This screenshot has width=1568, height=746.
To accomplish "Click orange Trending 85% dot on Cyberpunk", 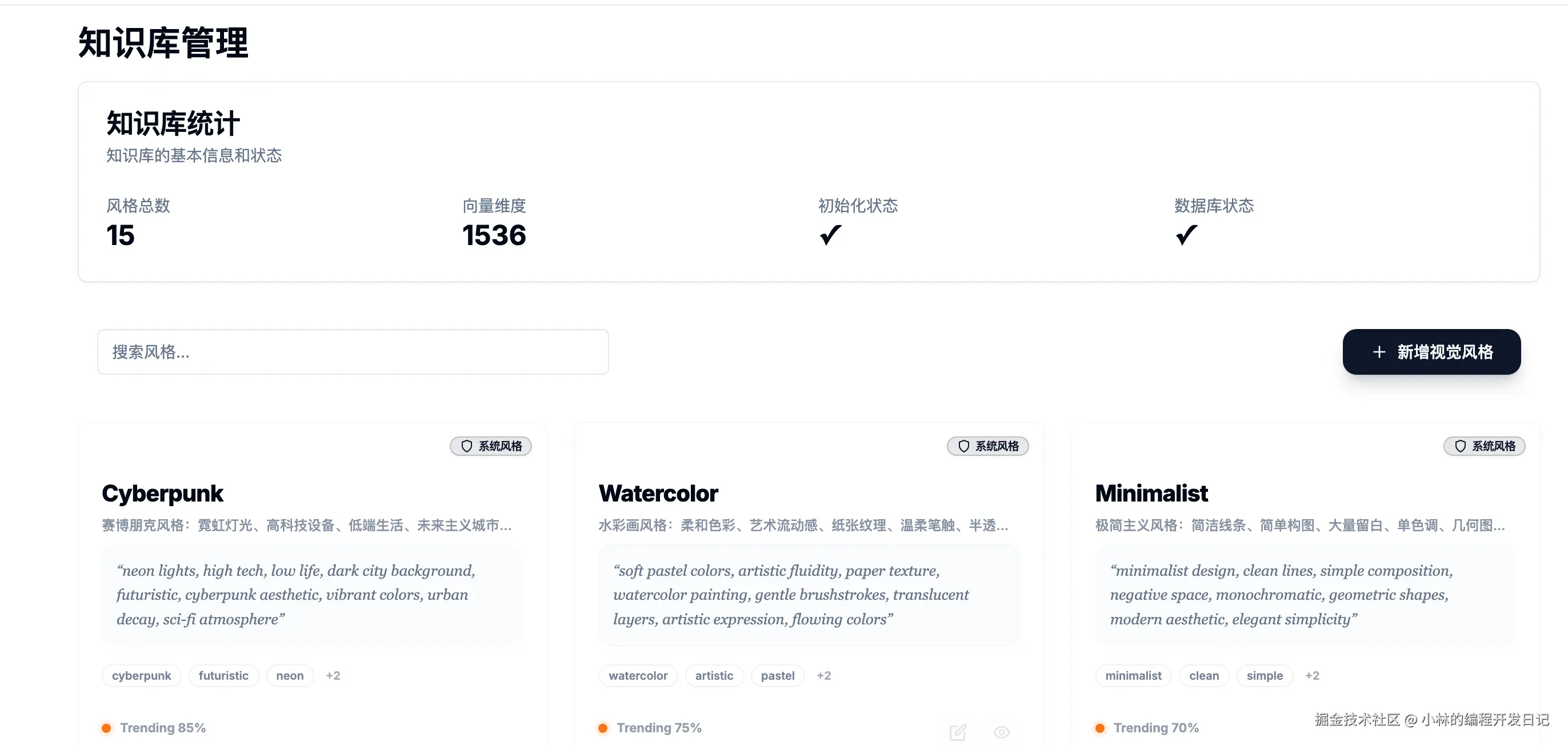I will click(106, 728).
